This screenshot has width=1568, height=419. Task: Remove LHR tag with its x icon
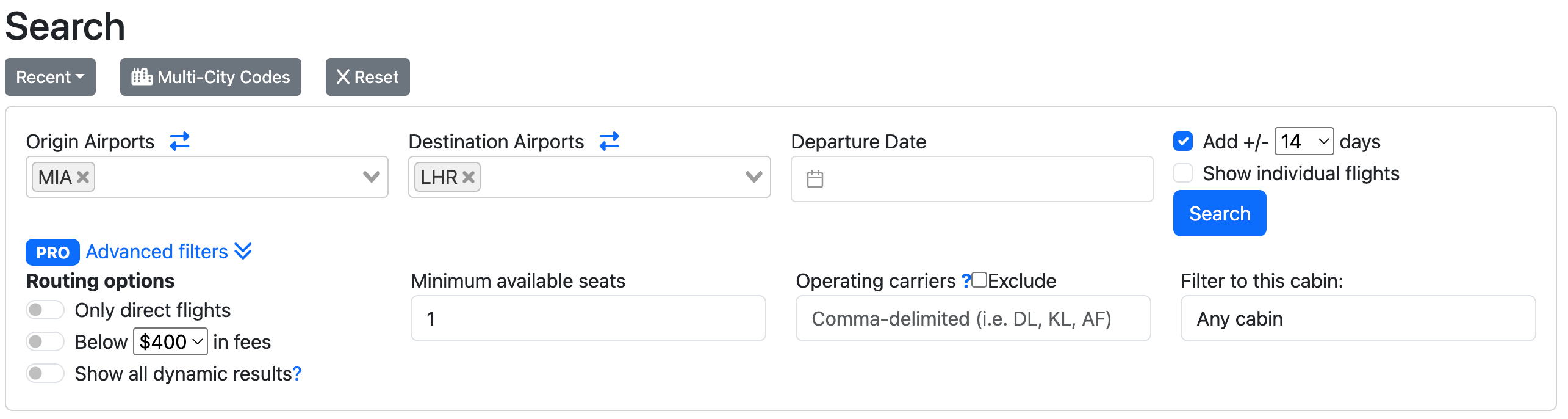click(x=469, y=177)
